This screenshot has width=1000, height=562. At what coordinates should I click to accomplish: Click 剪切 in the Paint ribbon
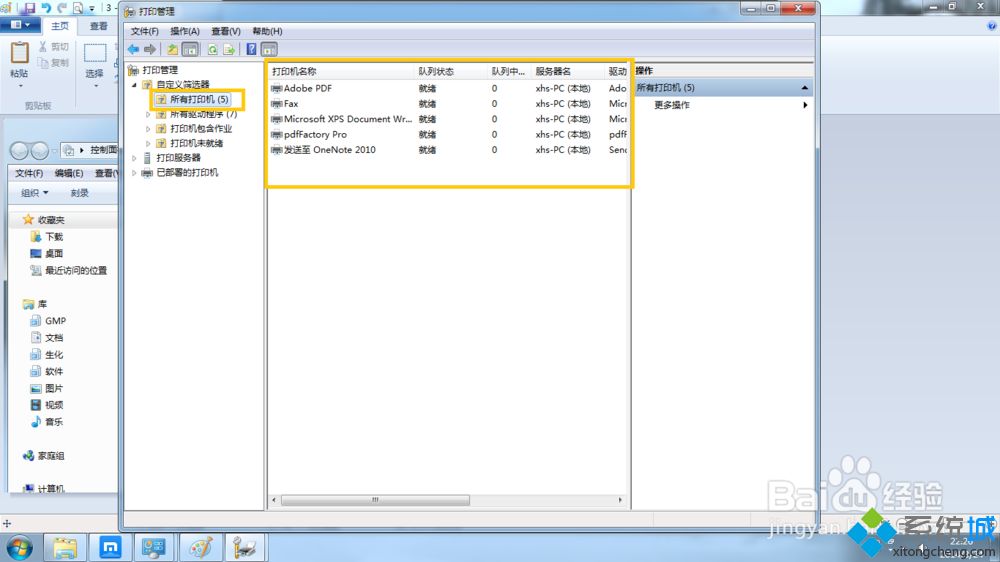[53, 47]
